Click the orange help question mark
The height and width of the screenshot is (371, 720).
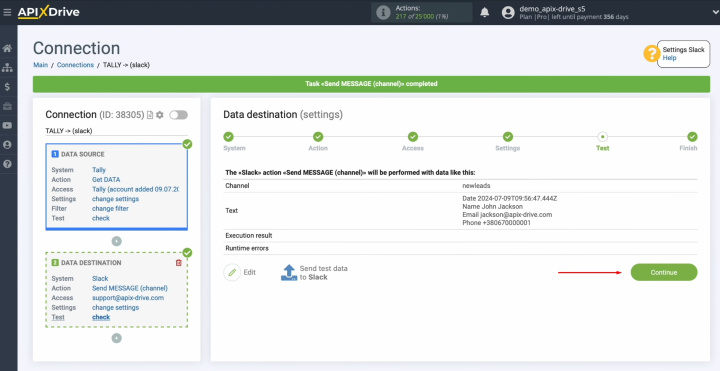pyautogui.click(x=652, y=54)
